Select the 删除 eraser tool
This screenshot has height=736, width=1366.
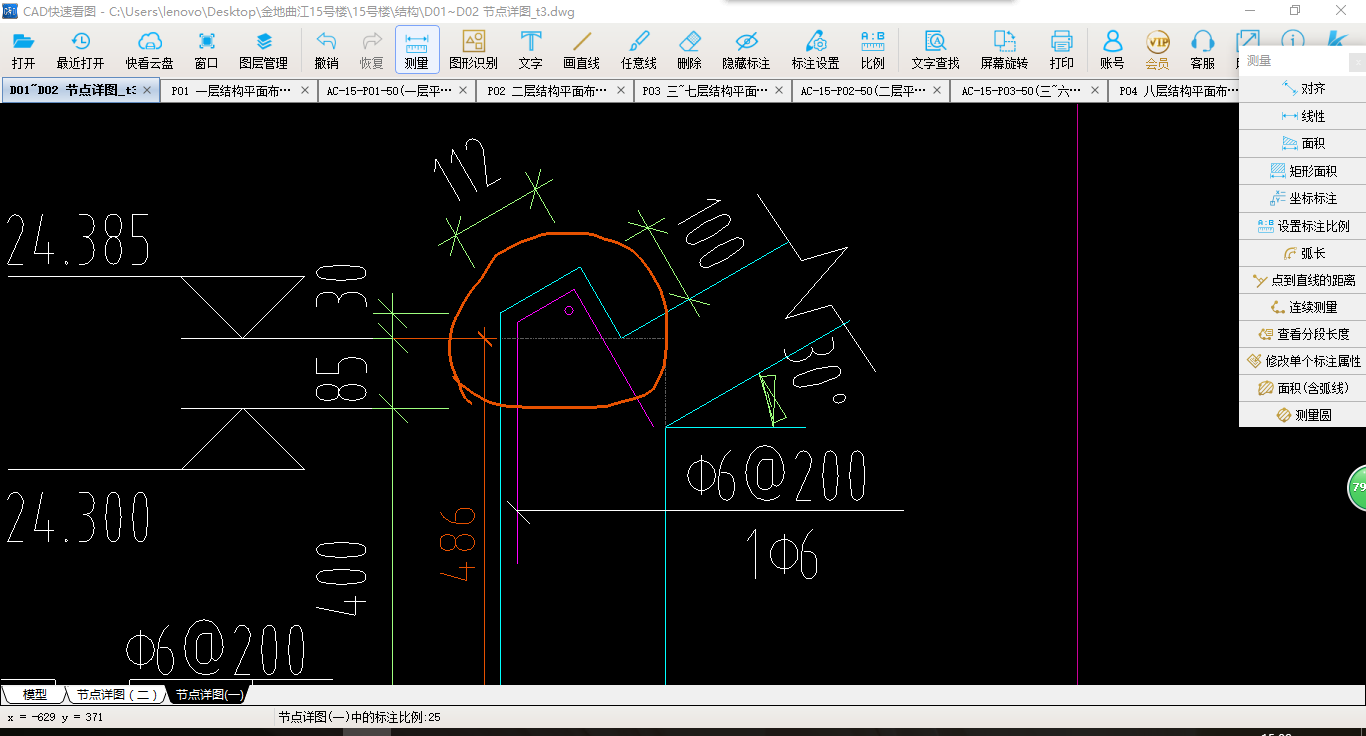point(689,49)
